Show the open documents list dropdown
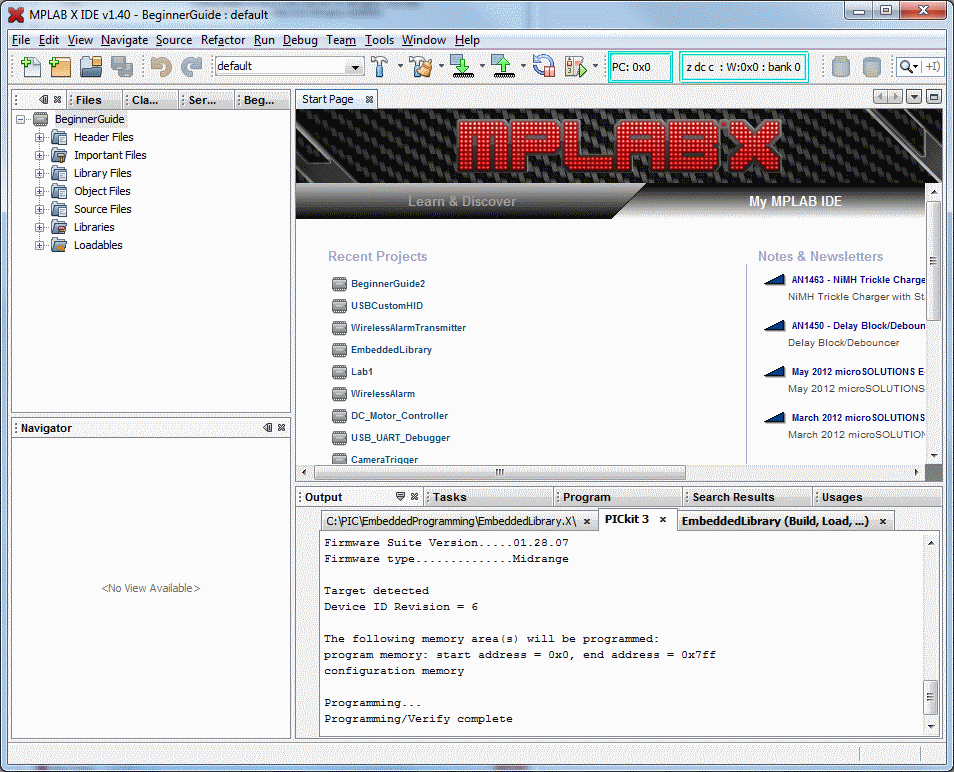The width and height of the screenshot is (954, 772). click(914, 97)
